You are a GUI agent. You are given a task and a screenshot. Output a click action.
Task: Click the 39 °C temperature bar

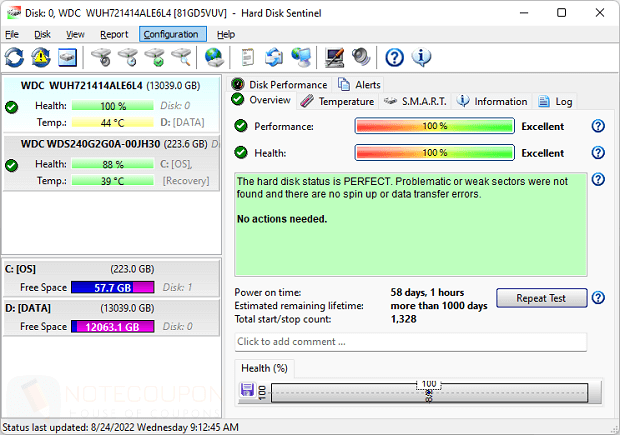113,181
